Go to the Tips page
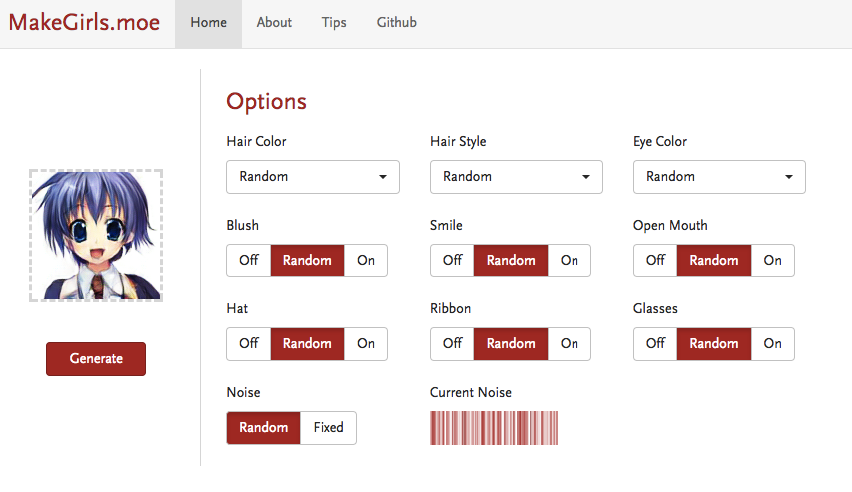This screenshot has width=852, height=492. [334, 22]
